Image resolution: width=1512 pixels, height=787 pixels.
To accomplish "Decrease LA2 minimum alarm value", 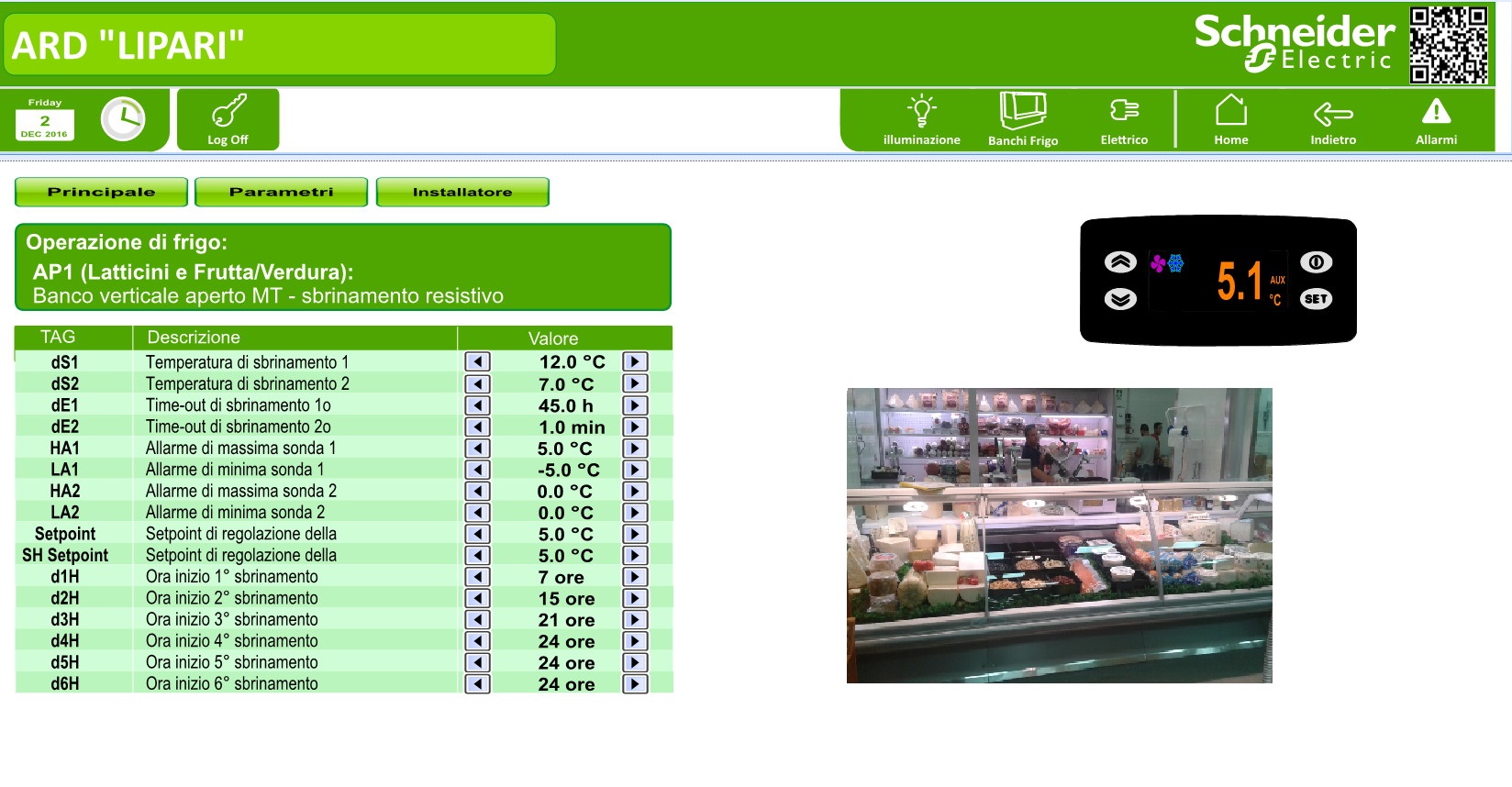I will point(477,513).
